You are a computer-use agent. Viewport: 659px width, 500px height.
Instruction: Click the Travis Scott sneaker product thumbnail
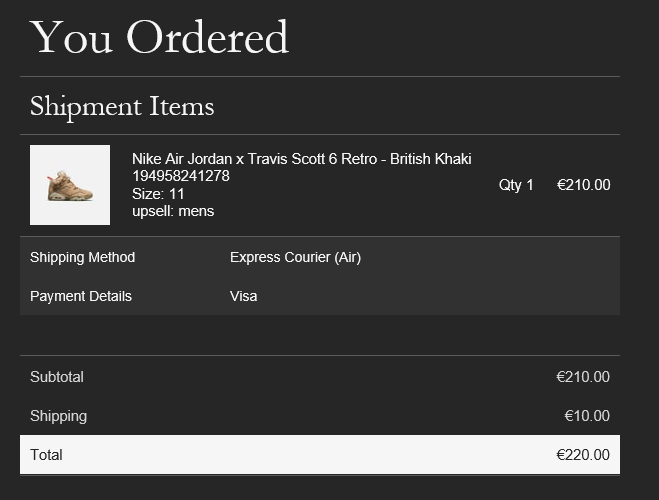point(70,185)
